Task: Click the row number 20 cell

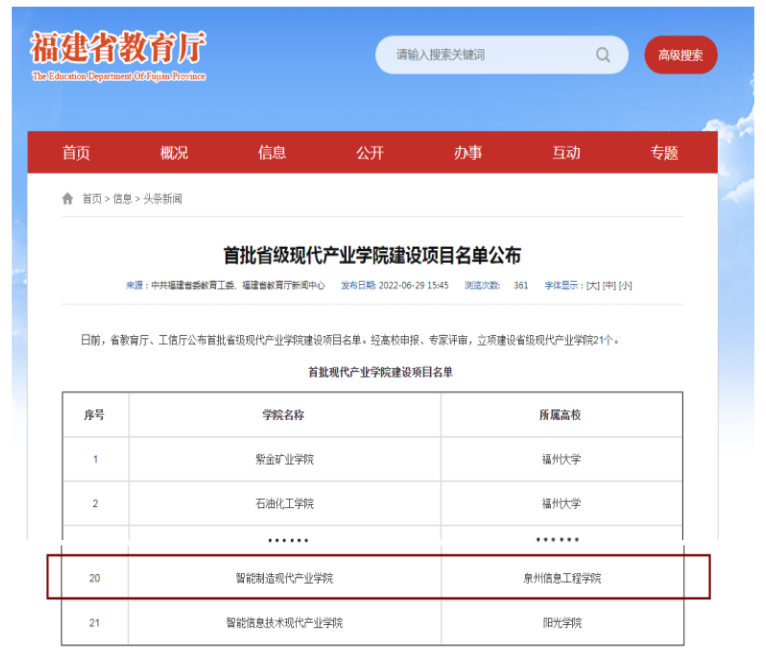Action: 95,578
